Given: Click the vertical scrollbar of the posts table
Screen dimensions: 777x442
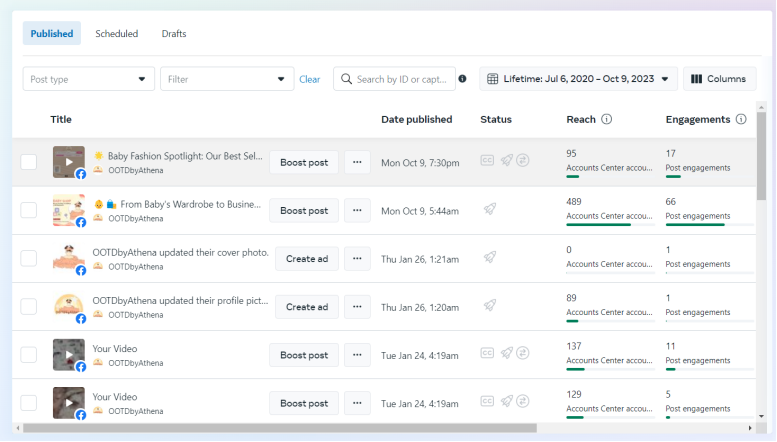Looking at the screenshot, I should [x=761, y=156].
